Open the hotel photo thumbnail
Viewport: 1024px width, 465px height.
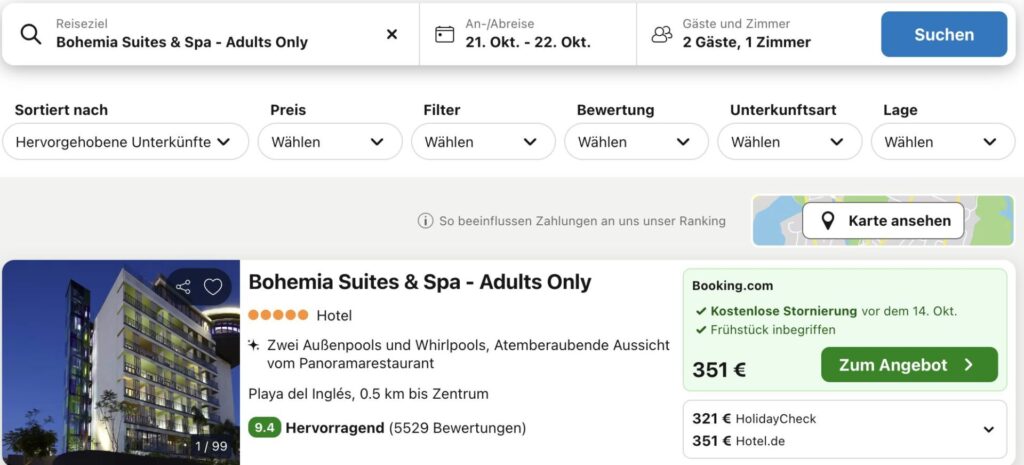click(121, 362)
